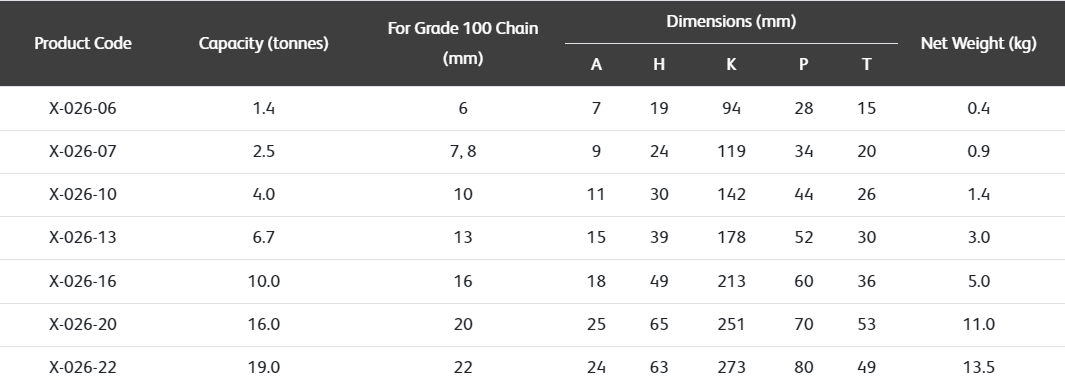1065x386 pixels.
Task: Click the 19.0 tonnes capacity cell
Action: [264, 367]
